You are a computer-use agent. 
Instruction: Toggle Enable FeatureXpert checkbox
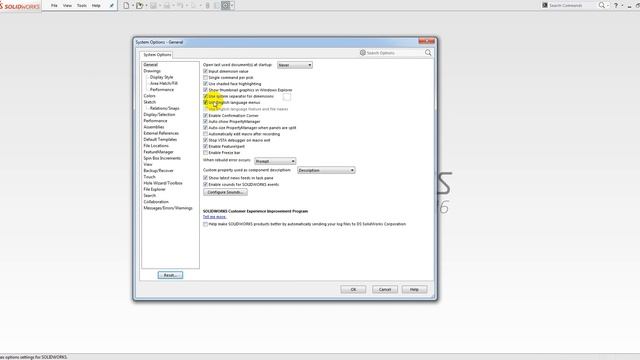click(x=205, y=146)
